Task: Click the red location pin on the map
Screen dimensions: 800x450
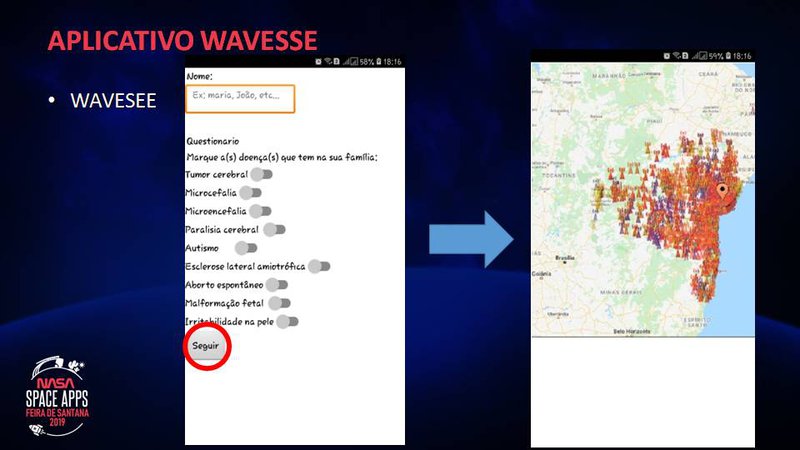Action: [721, 189]
